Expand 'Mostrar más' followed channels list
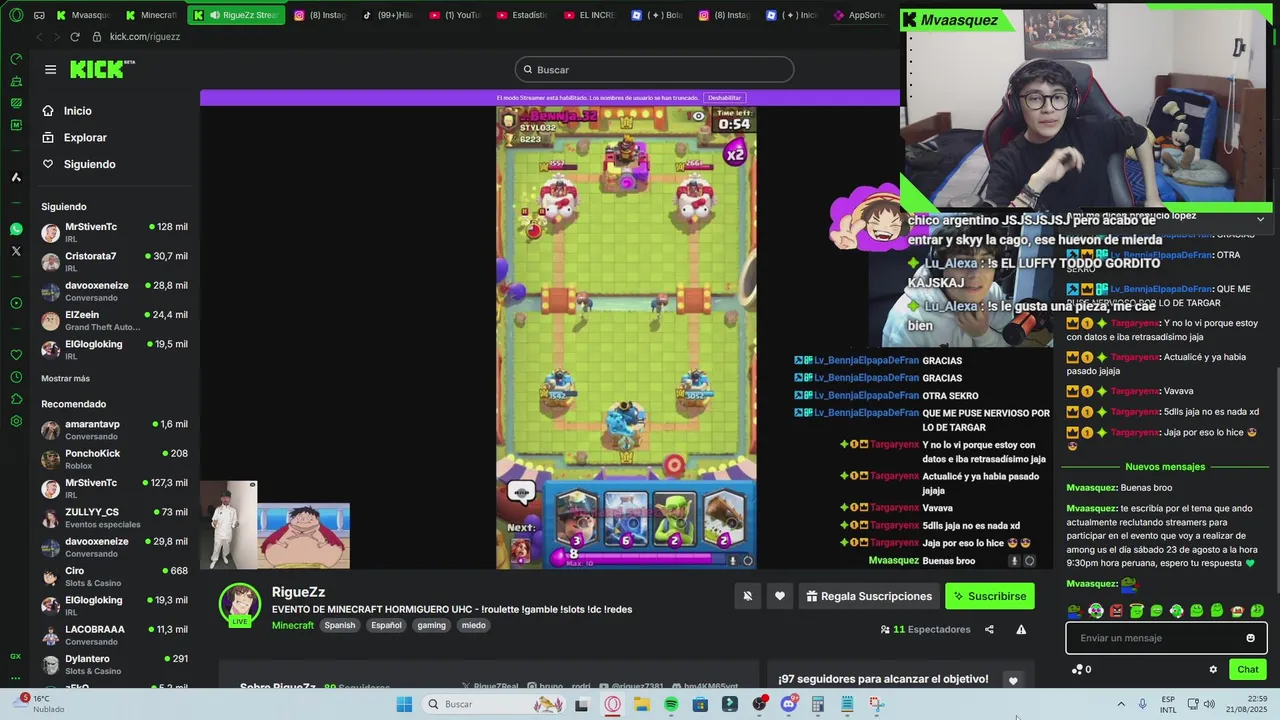The height and width of the screenshot is (720, 1280). tap(65, 378)
